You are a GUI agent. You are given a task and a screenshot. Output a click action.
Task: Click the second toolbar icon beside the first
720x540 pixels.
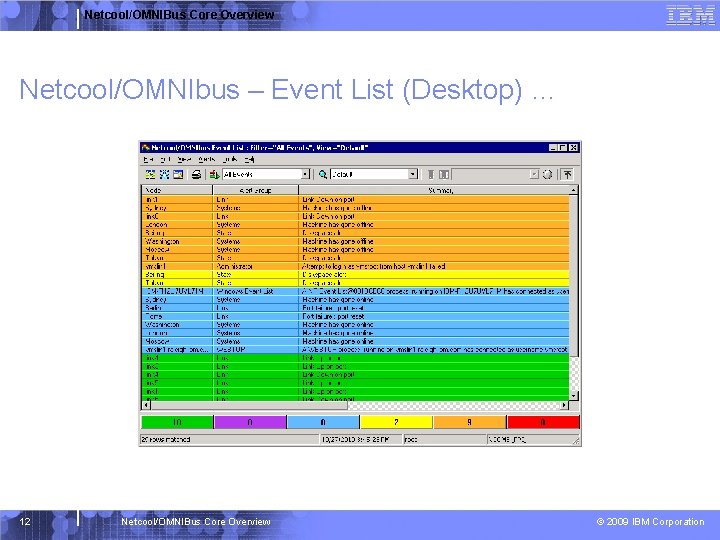point(164,174)
